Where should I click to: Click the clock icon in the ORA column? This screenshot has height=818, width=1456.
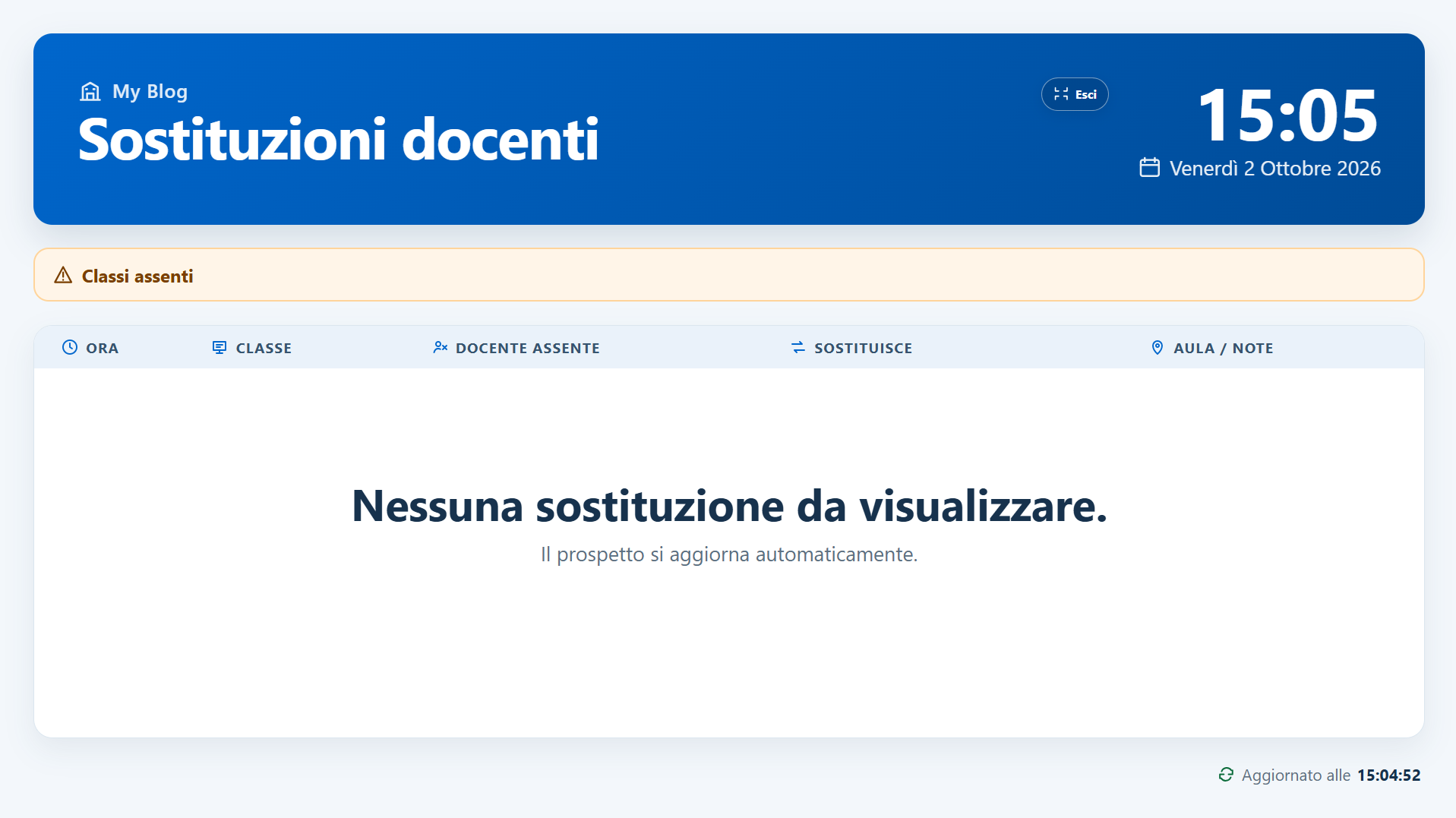coord(70,347)
